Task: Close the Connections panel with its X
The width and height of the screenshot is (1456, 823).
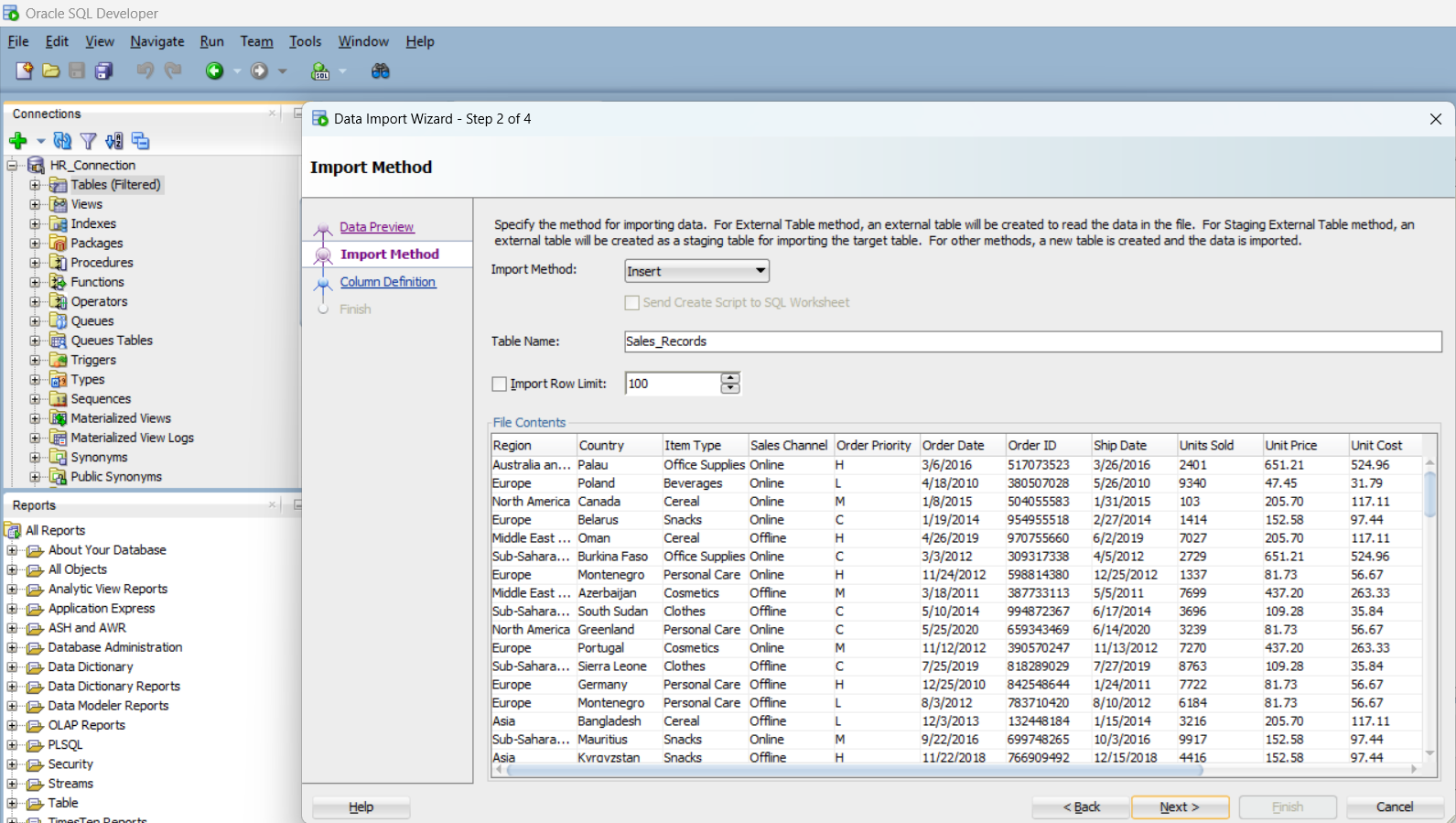Action: pos(272,114)
